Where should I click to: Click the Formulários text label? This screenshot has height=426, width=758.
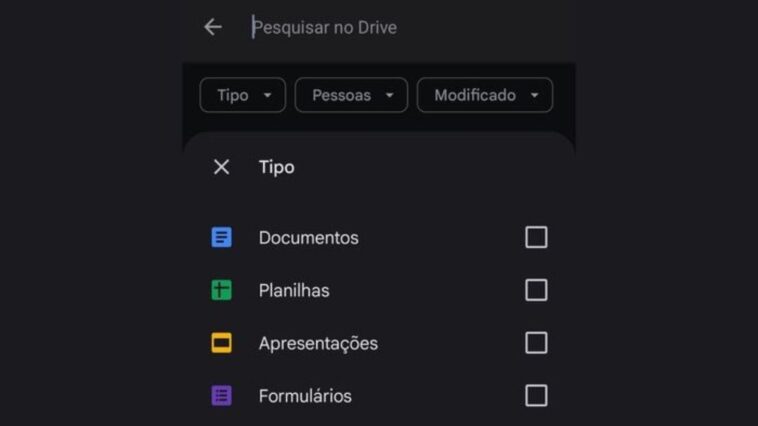click(x=305, y=396)
